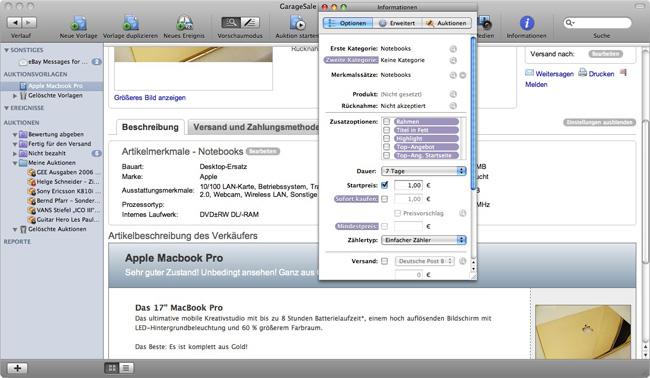Click the Einstellungen ausblenden button

click(599, 122)
